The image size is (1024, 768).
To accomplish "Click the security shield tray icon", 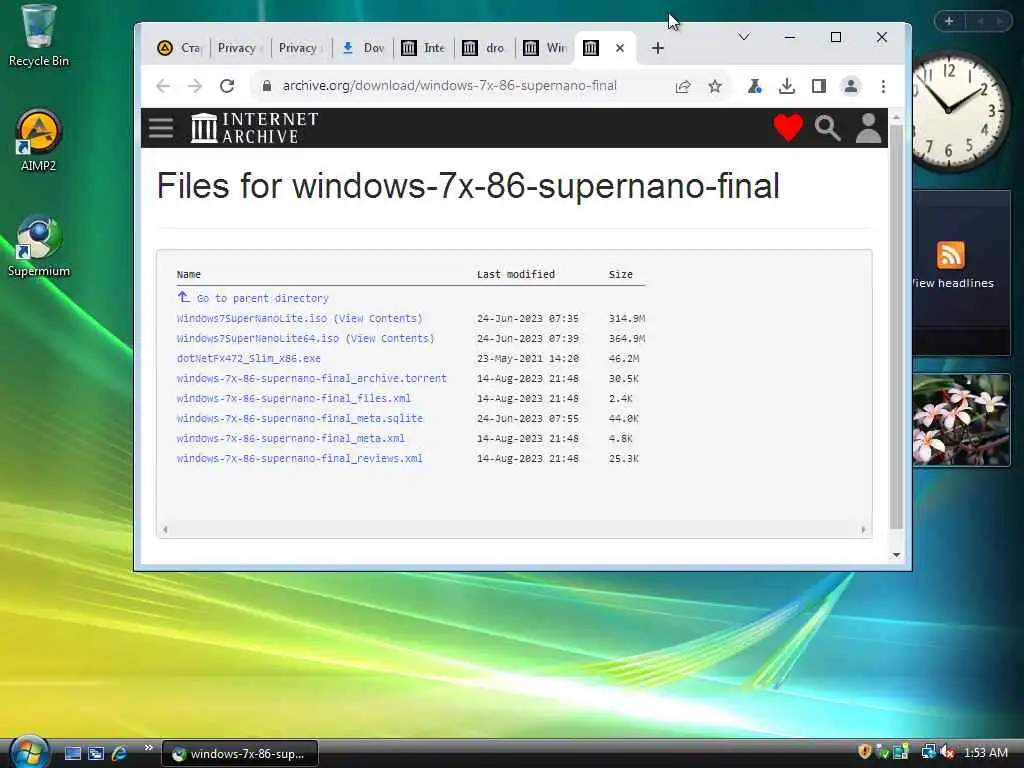I will [x=865, y=752].
